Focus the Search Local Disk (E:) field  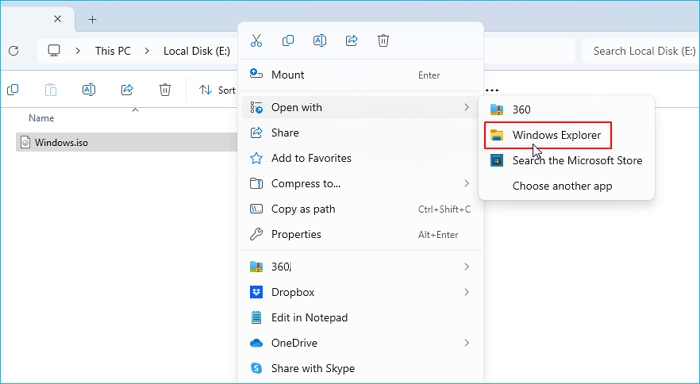click(641, 51)
